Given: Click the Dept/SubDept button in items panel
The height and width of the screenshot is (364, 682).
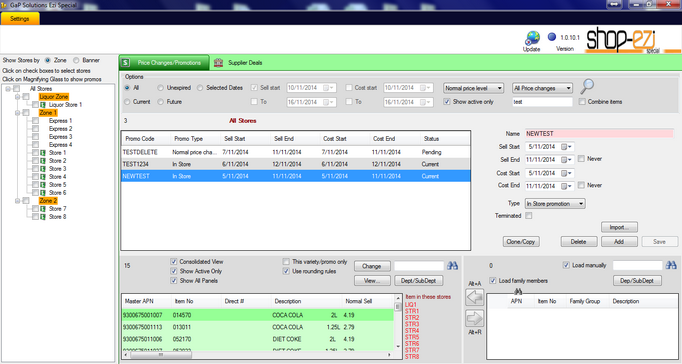Looking at the screenshot, I should tap(418, 281).
